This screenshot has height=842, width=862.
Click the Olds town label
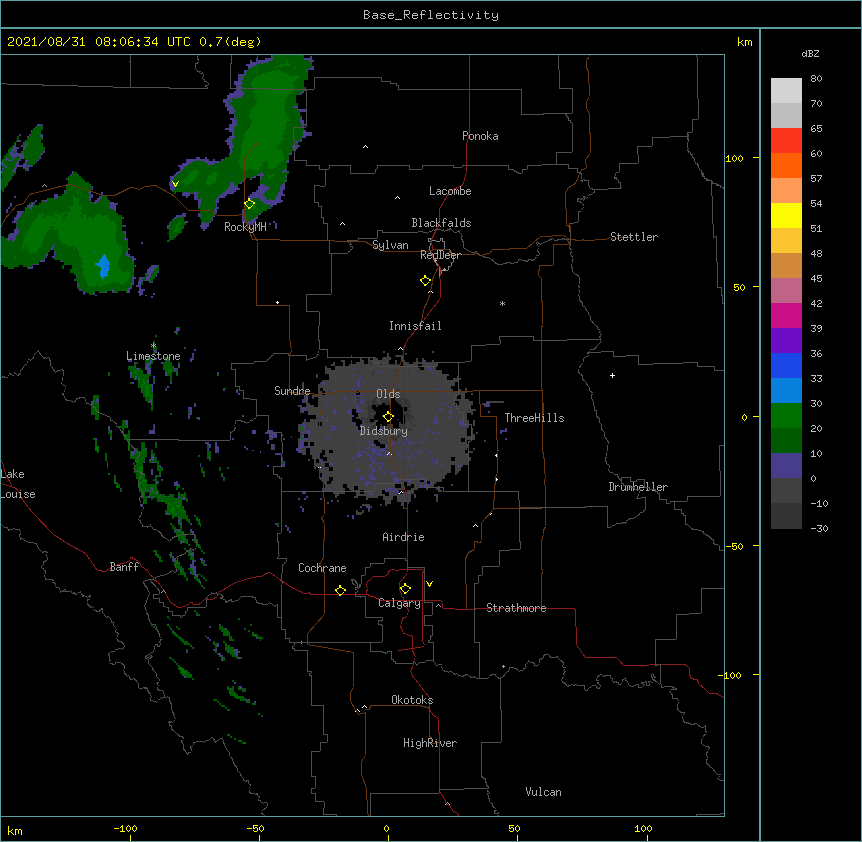(388, 394)
